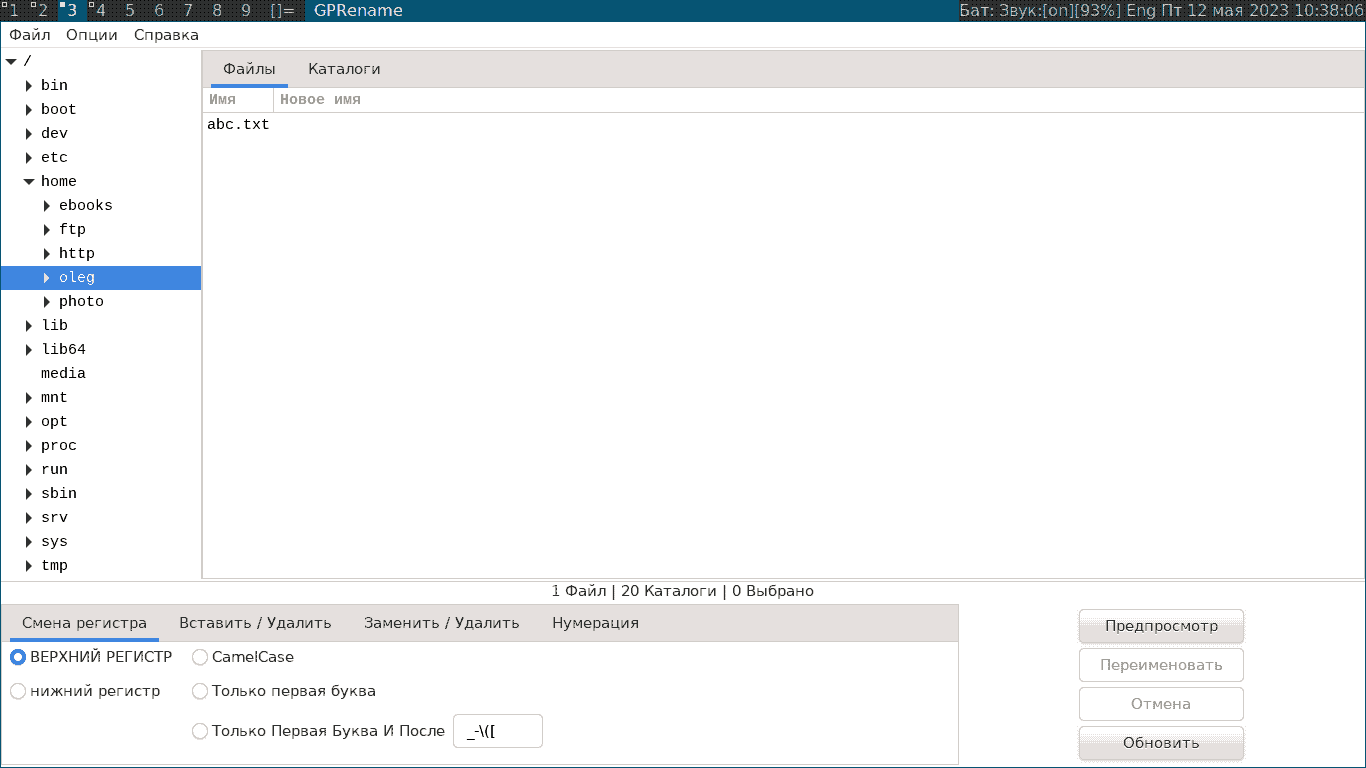Click the separator characters input field
This screenshot has height=768, width=1366.
click(498, 731)
